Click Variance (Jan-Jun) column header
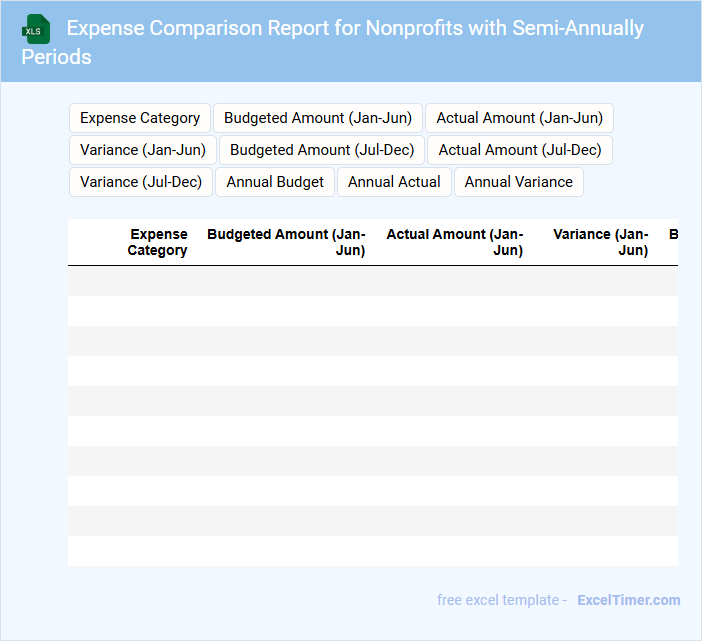 pyautogui.click(x=600, y=242)
